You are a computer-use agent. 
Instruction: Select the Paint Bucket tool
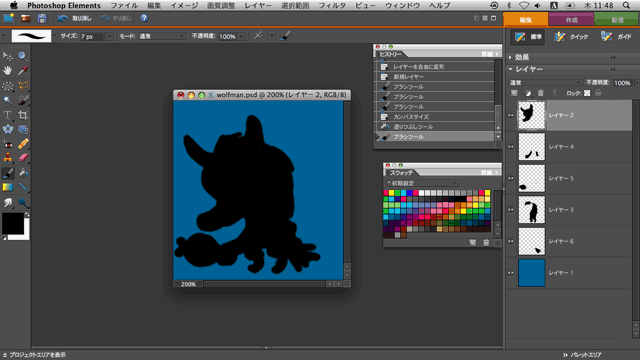pyautogui.click(x=23, y=173)
